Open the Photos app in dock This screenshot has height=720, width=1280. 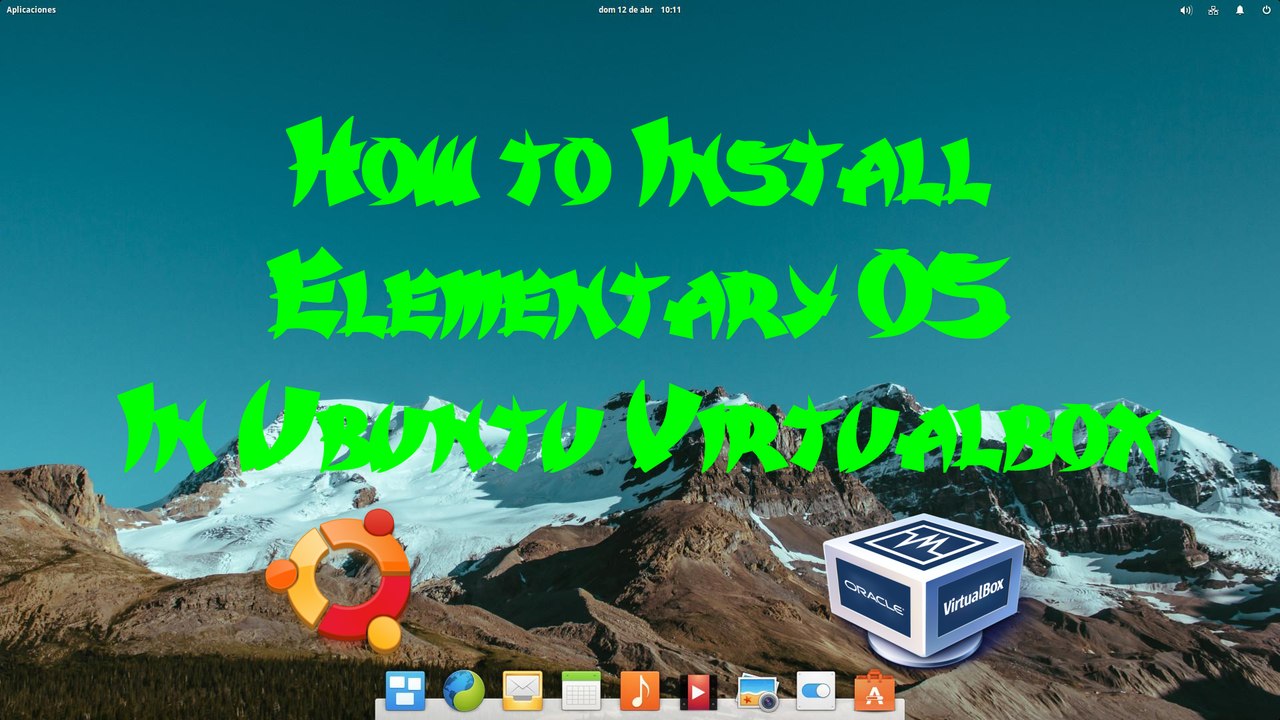[x=757, y=692]
